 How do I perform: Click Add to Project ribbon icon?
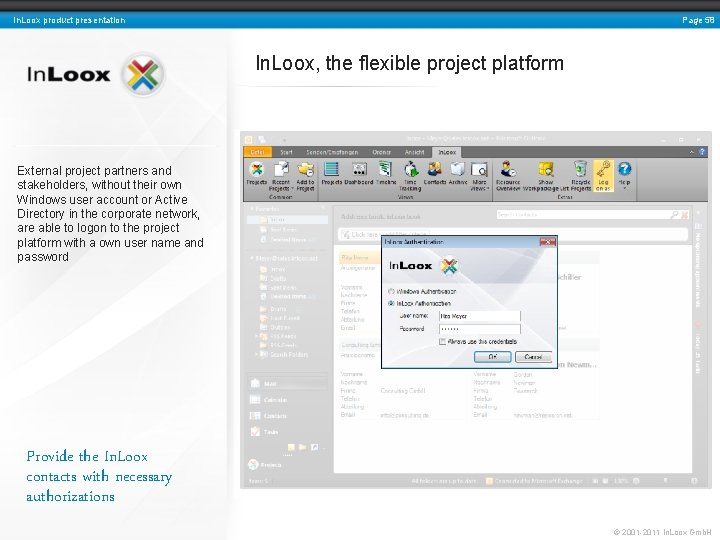click(x=305, y=176)
